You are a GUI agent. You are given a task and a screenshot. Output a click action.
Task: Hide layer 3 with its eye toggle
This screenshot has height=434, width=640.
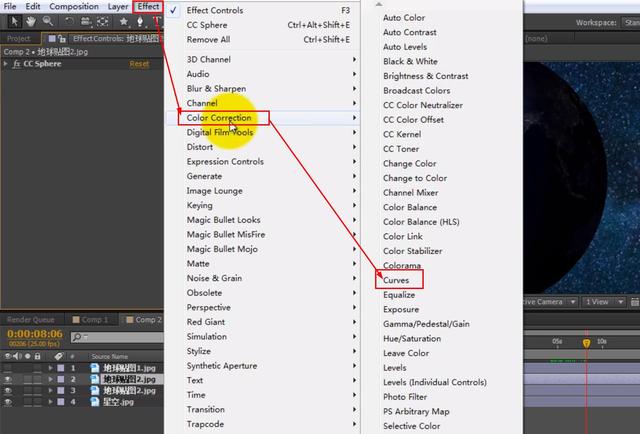pos(7,391)
